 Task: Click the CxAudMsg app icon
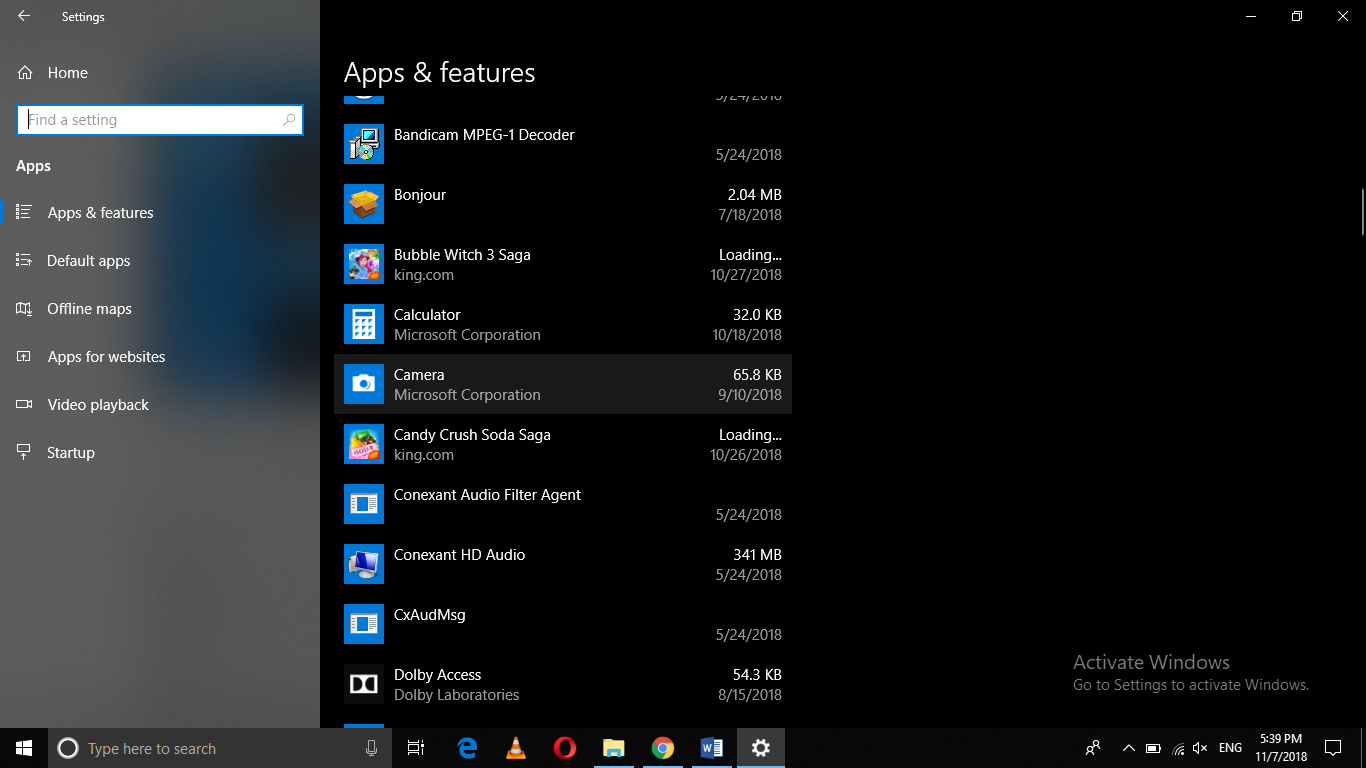[x=364, y=624]
